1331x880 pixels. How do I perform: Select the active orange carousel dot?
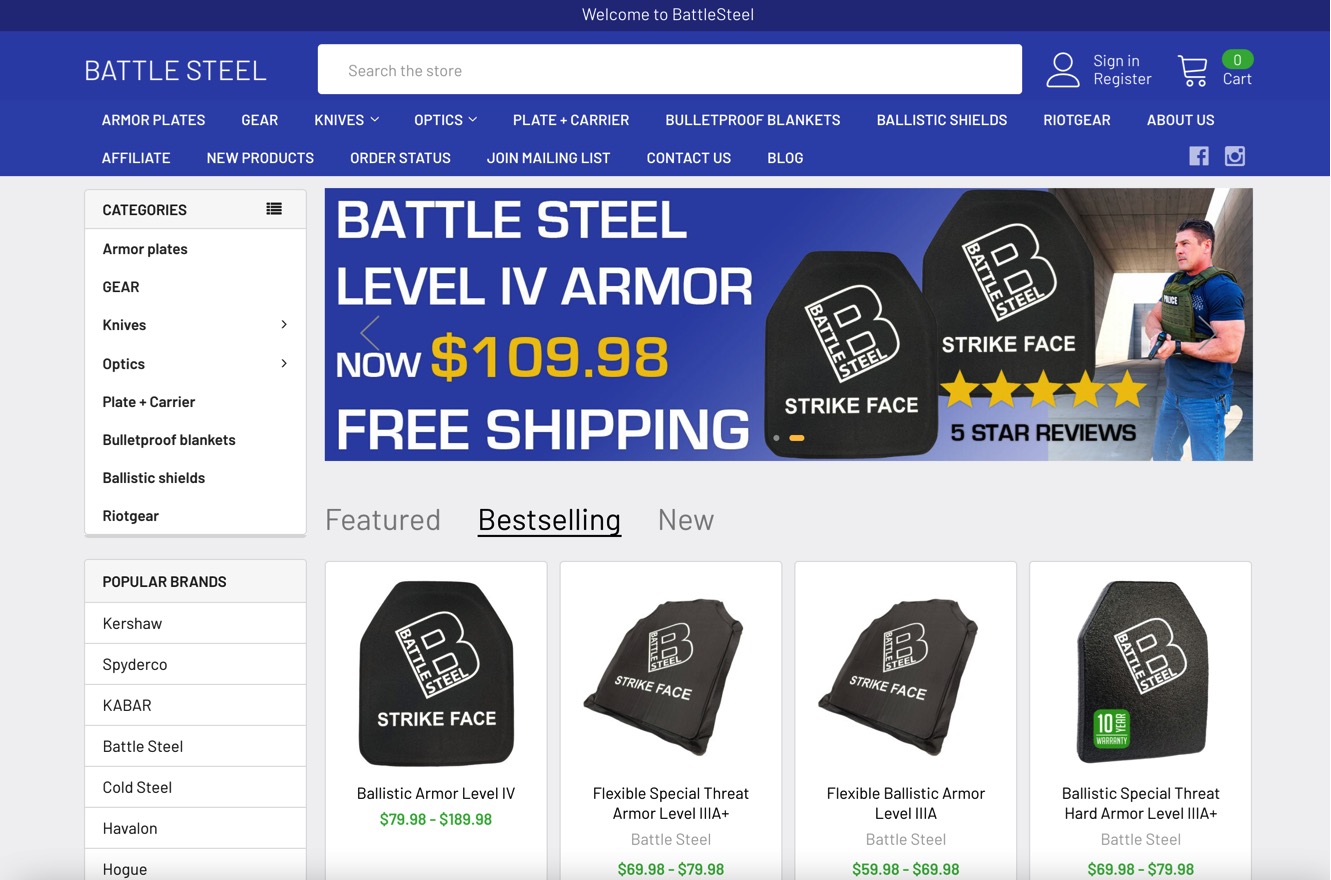click(797, 438)
